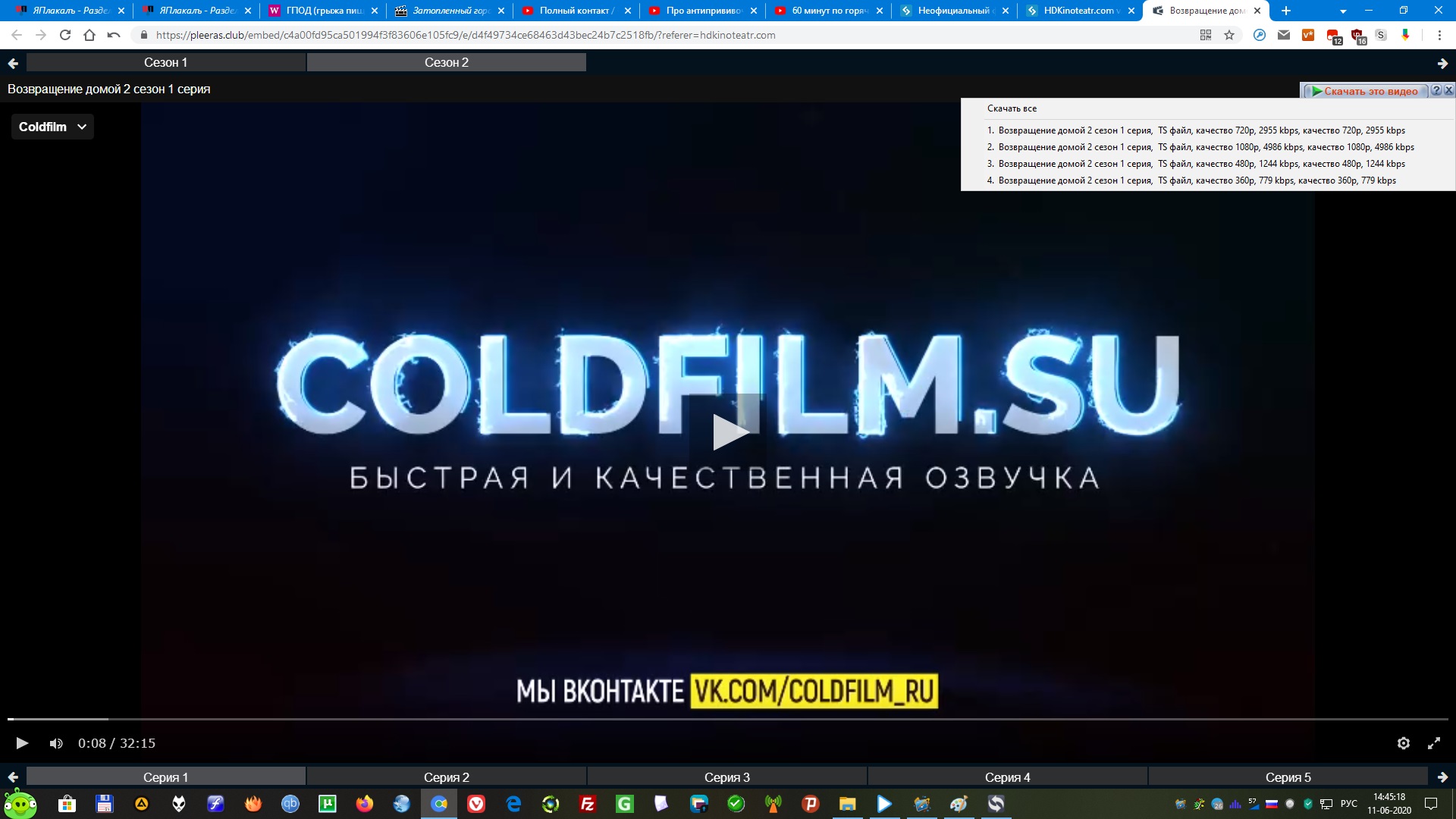This screenshot has height=819, width=1456.
Task: Bookmark page with star icon
Action: tap(1229, 35)
